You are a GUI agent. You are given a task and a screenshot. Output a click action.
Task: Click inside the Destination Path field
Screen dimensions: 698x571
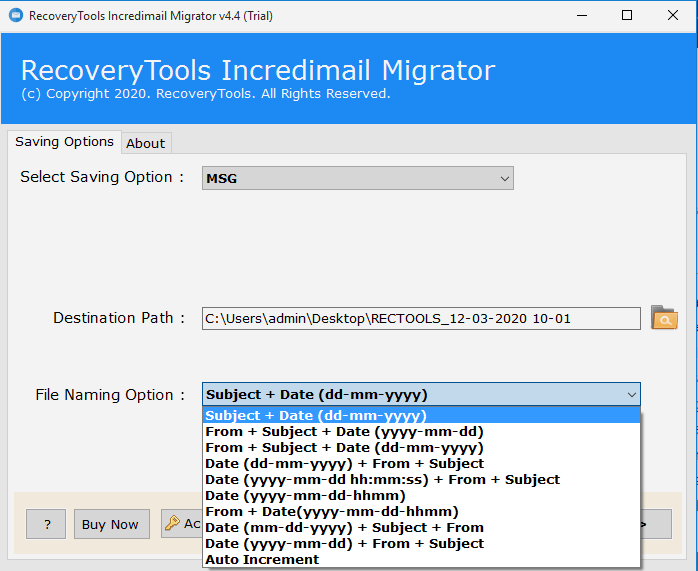pos(421,318)
